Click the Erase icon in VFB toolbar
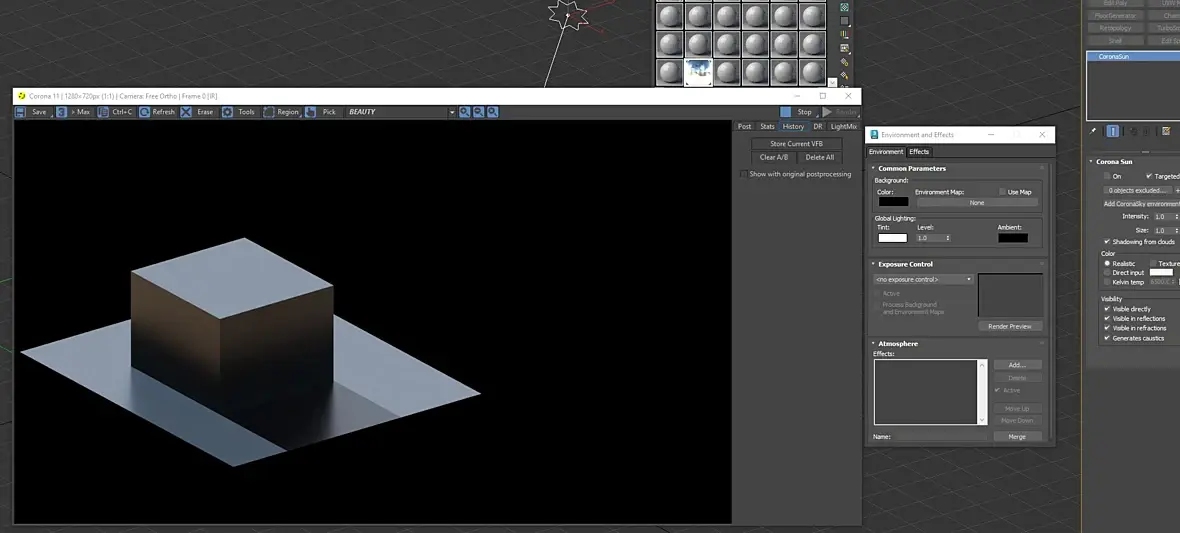 pos(187,112)
